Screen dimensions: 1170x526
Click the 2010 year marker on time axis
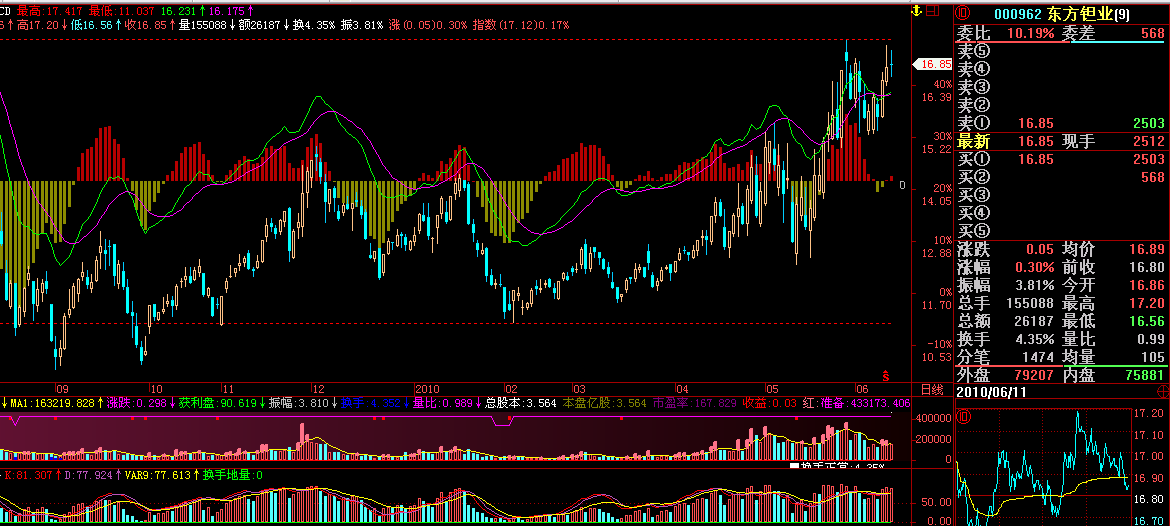coord(428,389)
